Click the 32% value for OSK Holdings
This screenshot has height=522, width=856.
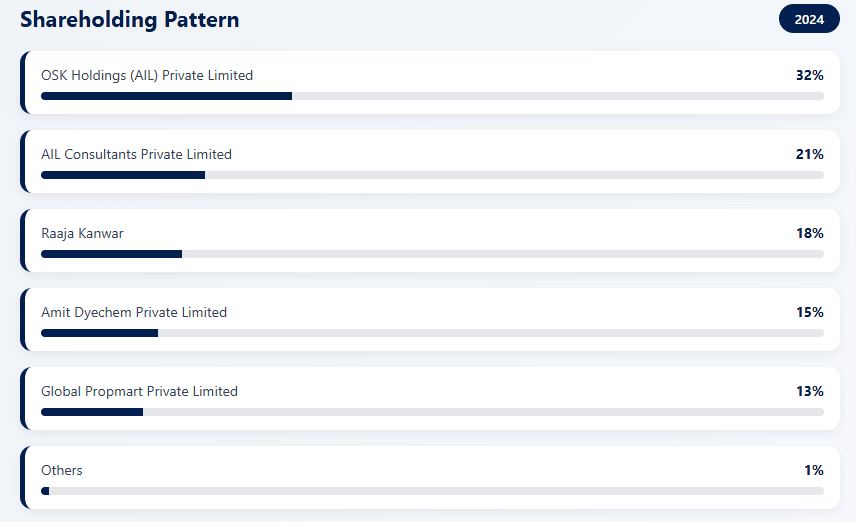coord(810,75)
